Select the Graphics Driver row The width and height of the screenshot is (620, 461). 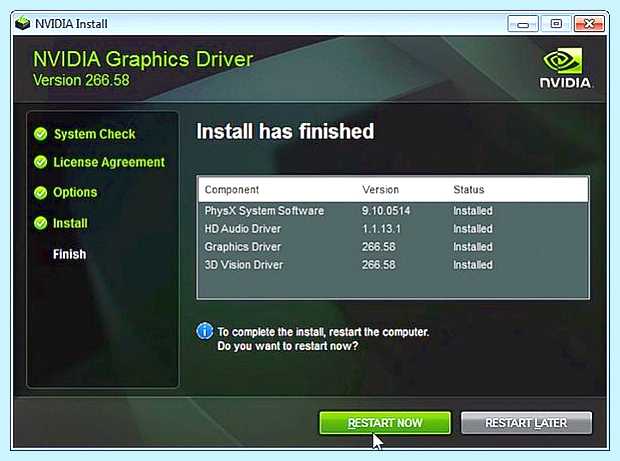(393, 247)
